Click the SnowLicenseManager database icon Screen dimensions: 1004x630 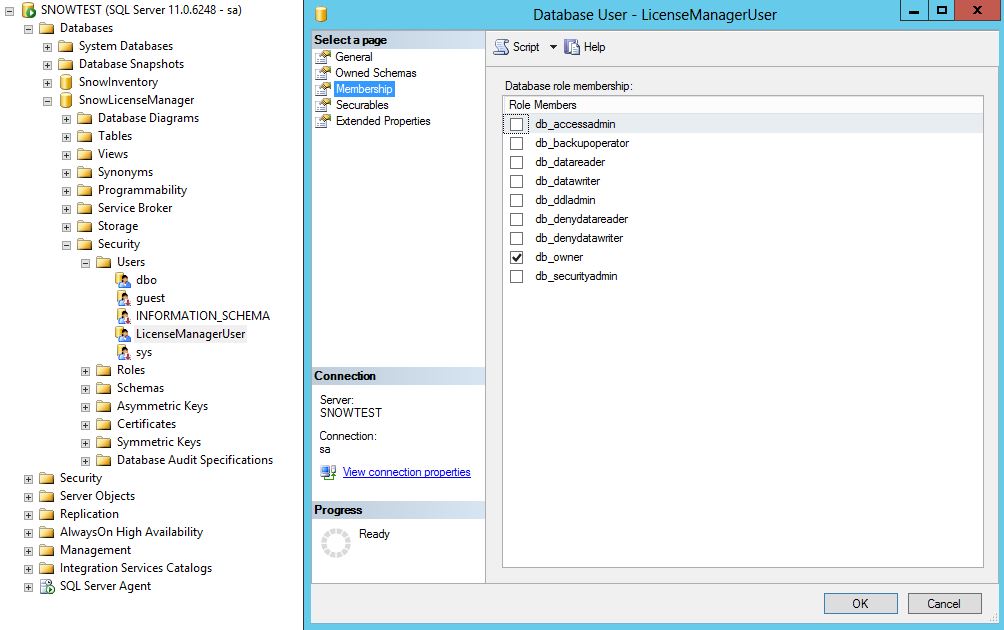[x=66, y=100]
